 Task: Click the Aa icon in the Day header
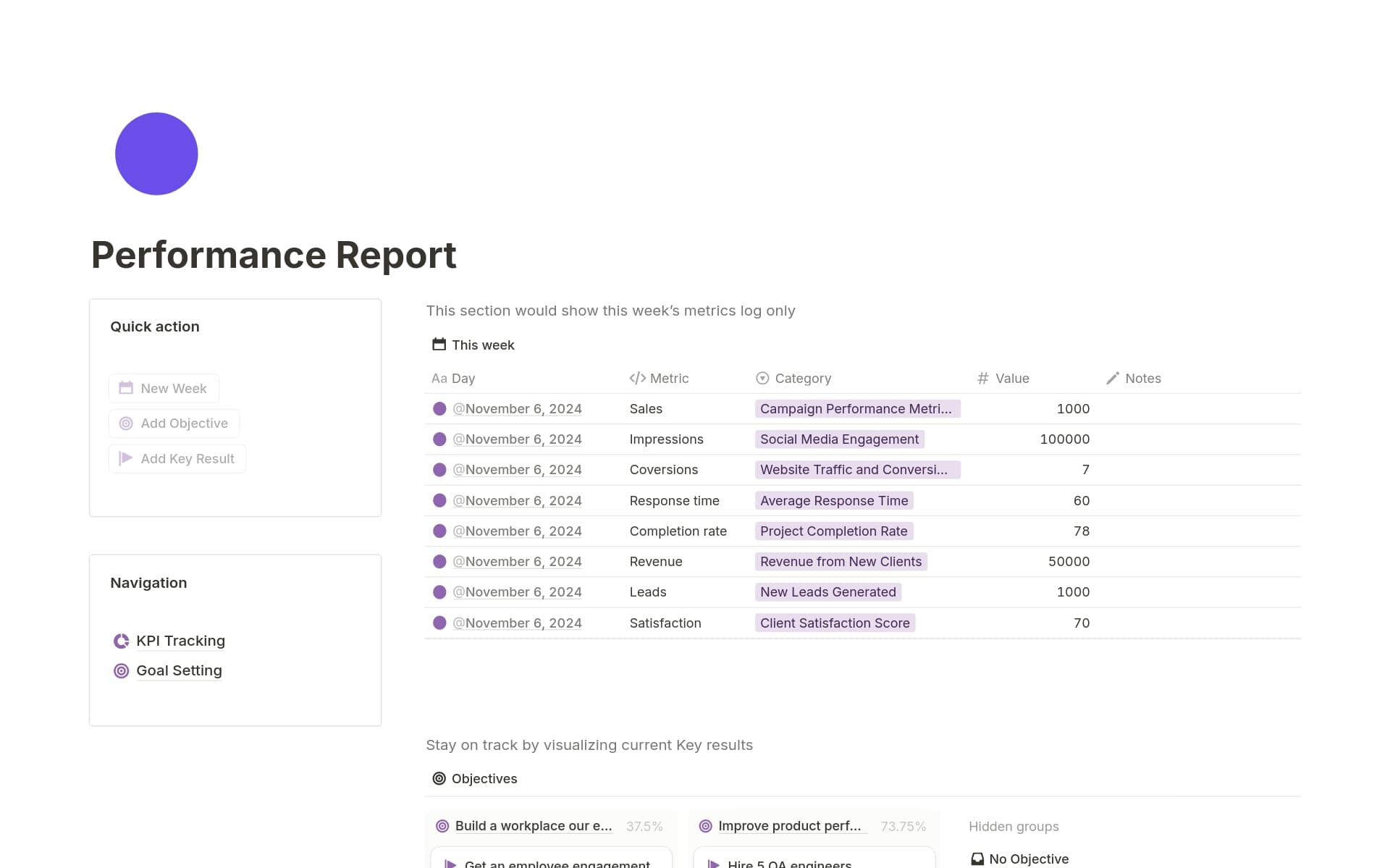[x=438, y=378]
